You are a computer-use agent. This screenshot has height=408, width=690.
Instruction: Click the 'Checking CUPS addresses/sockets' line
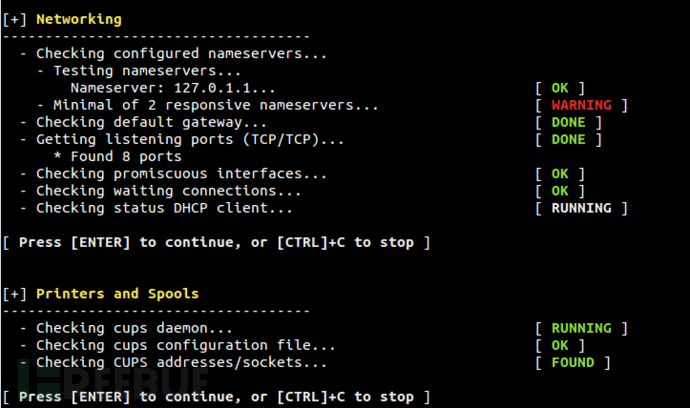[180, 363]
